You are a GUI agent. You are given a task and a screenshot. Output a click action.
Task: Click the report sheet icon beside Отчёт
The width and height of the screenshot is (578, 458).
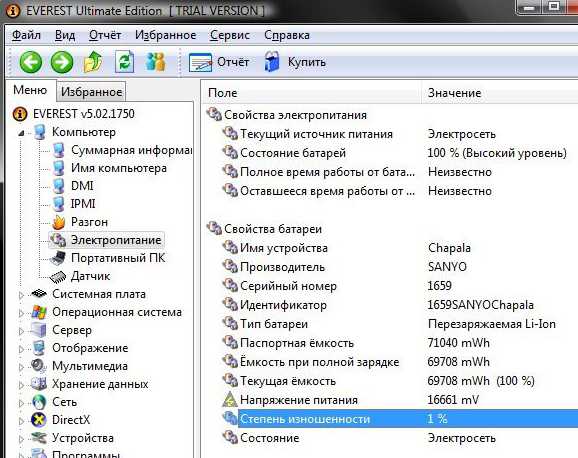(200, 62)
